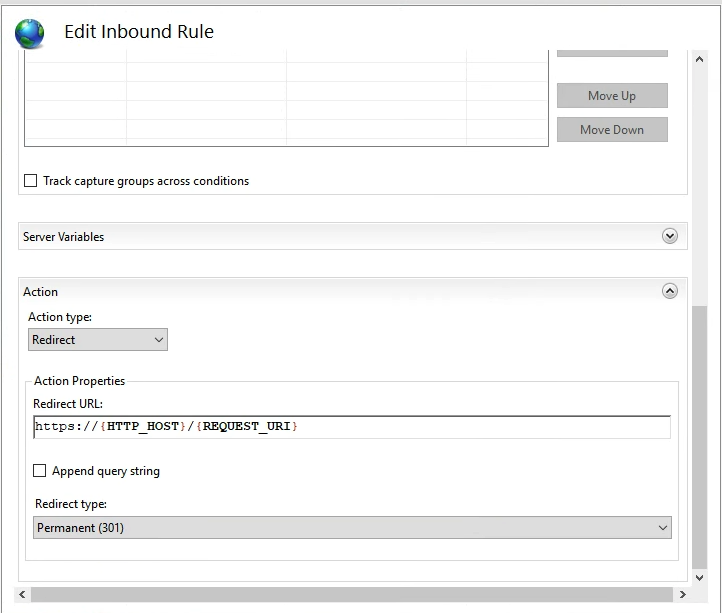Click the Move Up button
This screenshot has width=722, height=613.
tap(612, 95)
